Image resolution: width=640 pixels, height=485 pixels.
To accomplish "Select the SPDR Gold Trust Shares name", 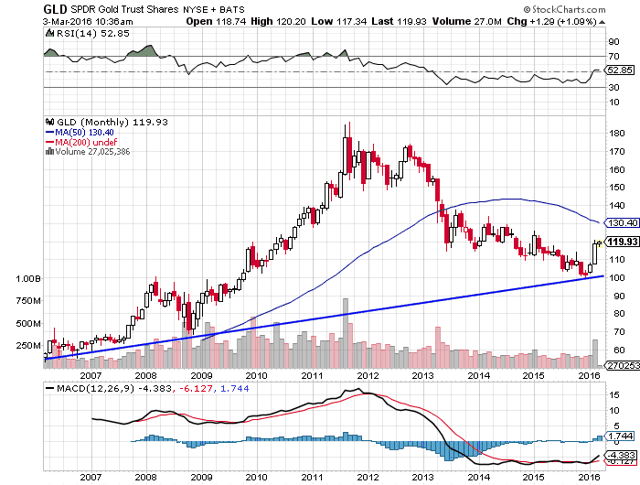I will (x=124, y=9).
